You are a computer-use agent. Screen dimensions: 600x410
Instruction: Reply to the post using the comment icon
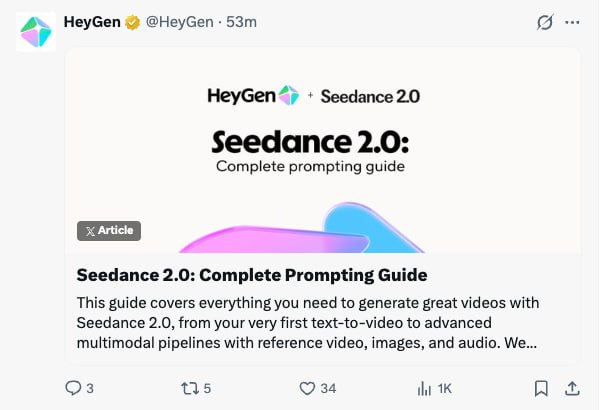72,388
